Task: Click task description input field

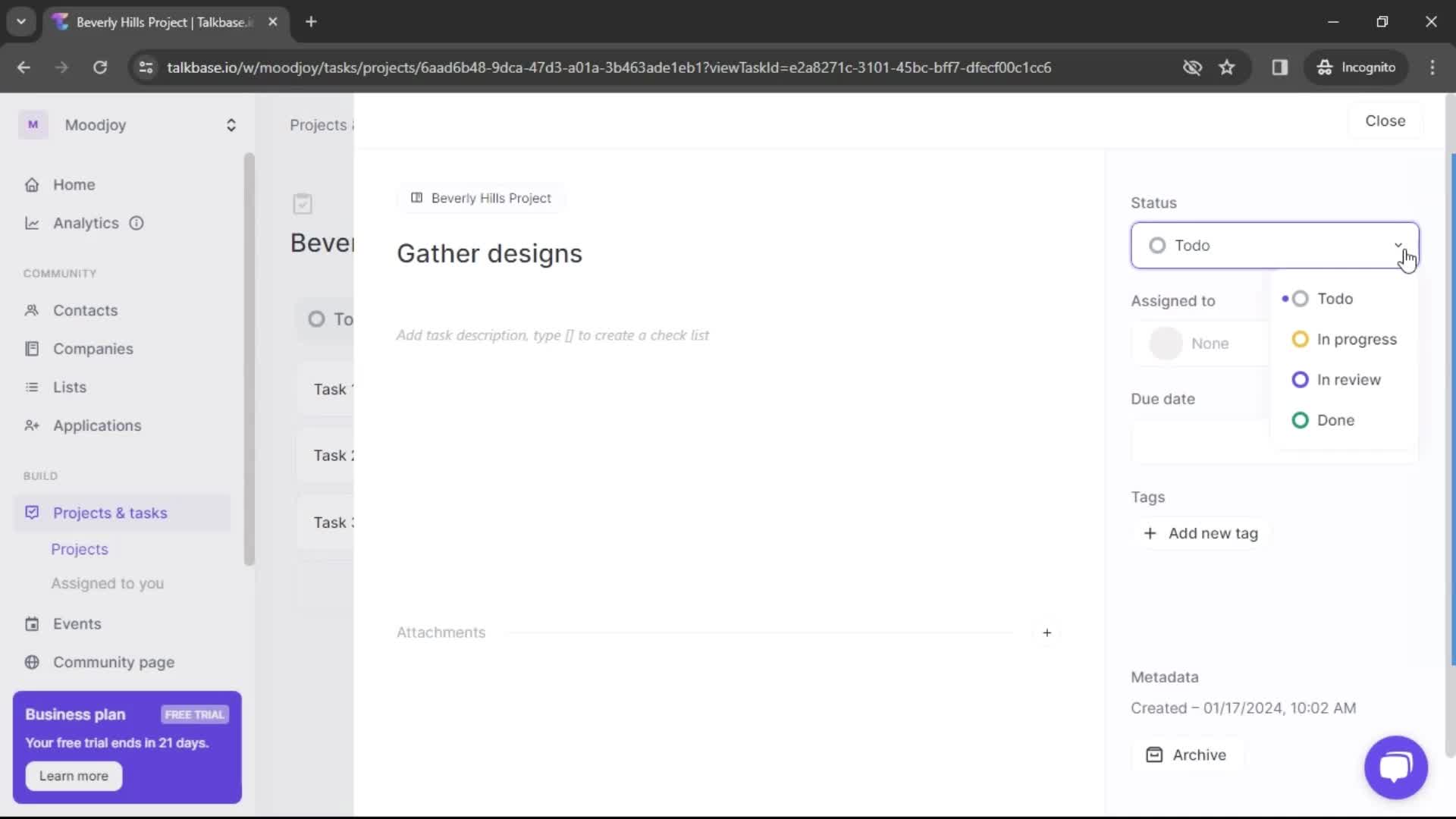Action: [553, 334]
